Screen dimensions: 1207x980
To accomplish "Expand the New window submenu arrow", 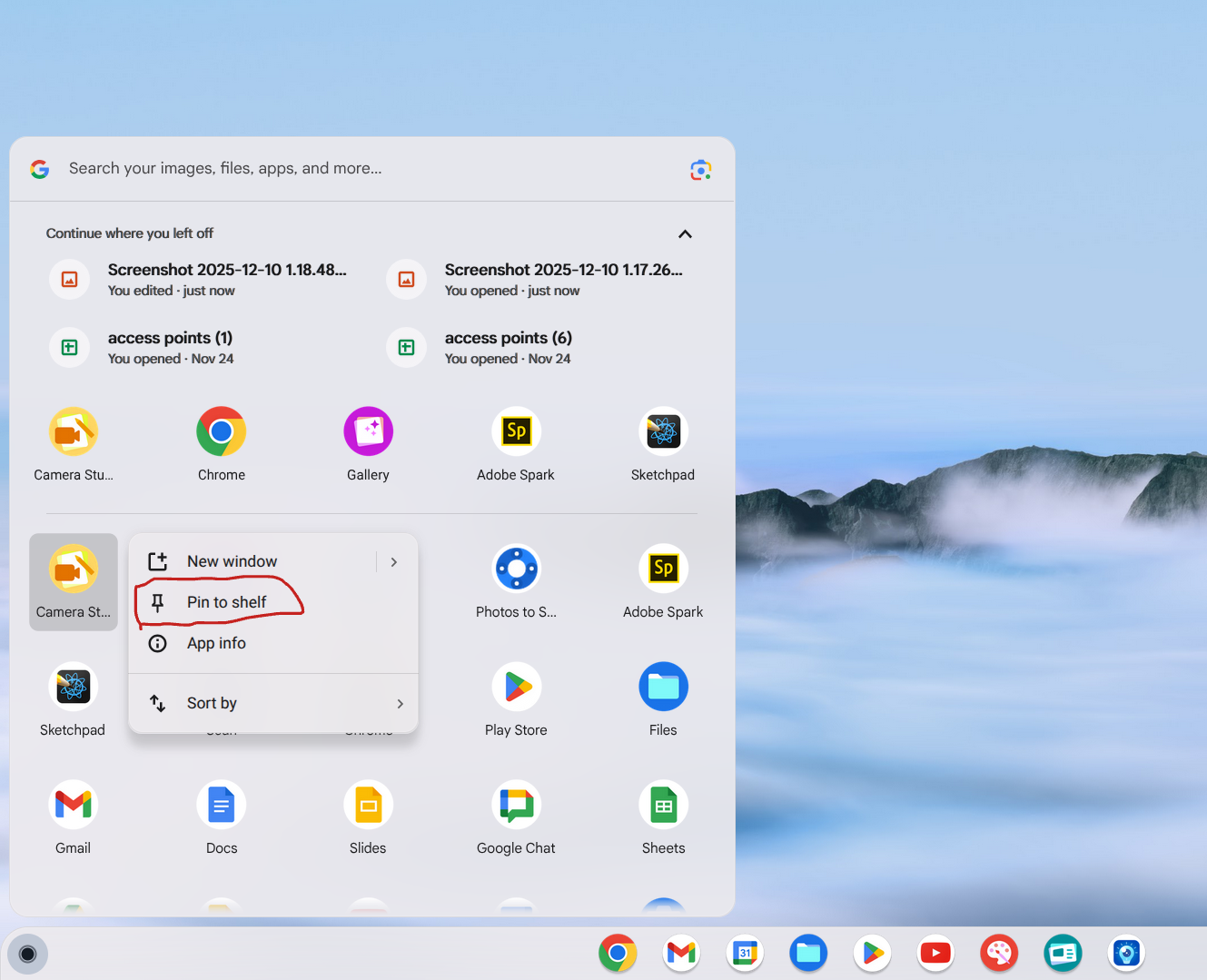I will pyautogui.click(x=394, y=562).
